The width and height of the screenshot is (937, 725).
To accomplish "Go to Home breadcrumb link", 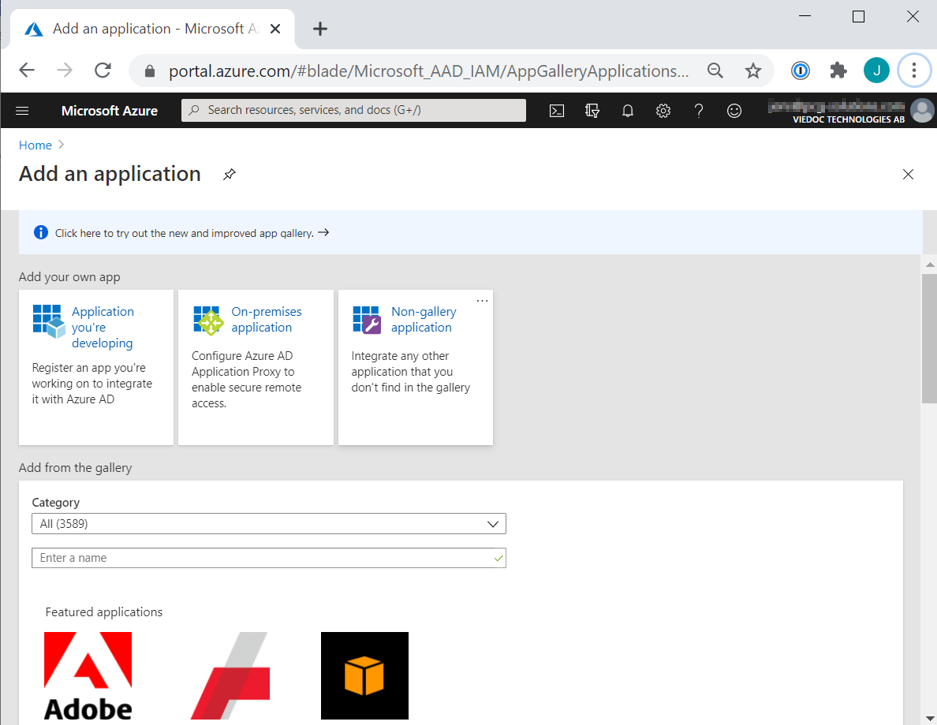I will [x=35, y=145].
